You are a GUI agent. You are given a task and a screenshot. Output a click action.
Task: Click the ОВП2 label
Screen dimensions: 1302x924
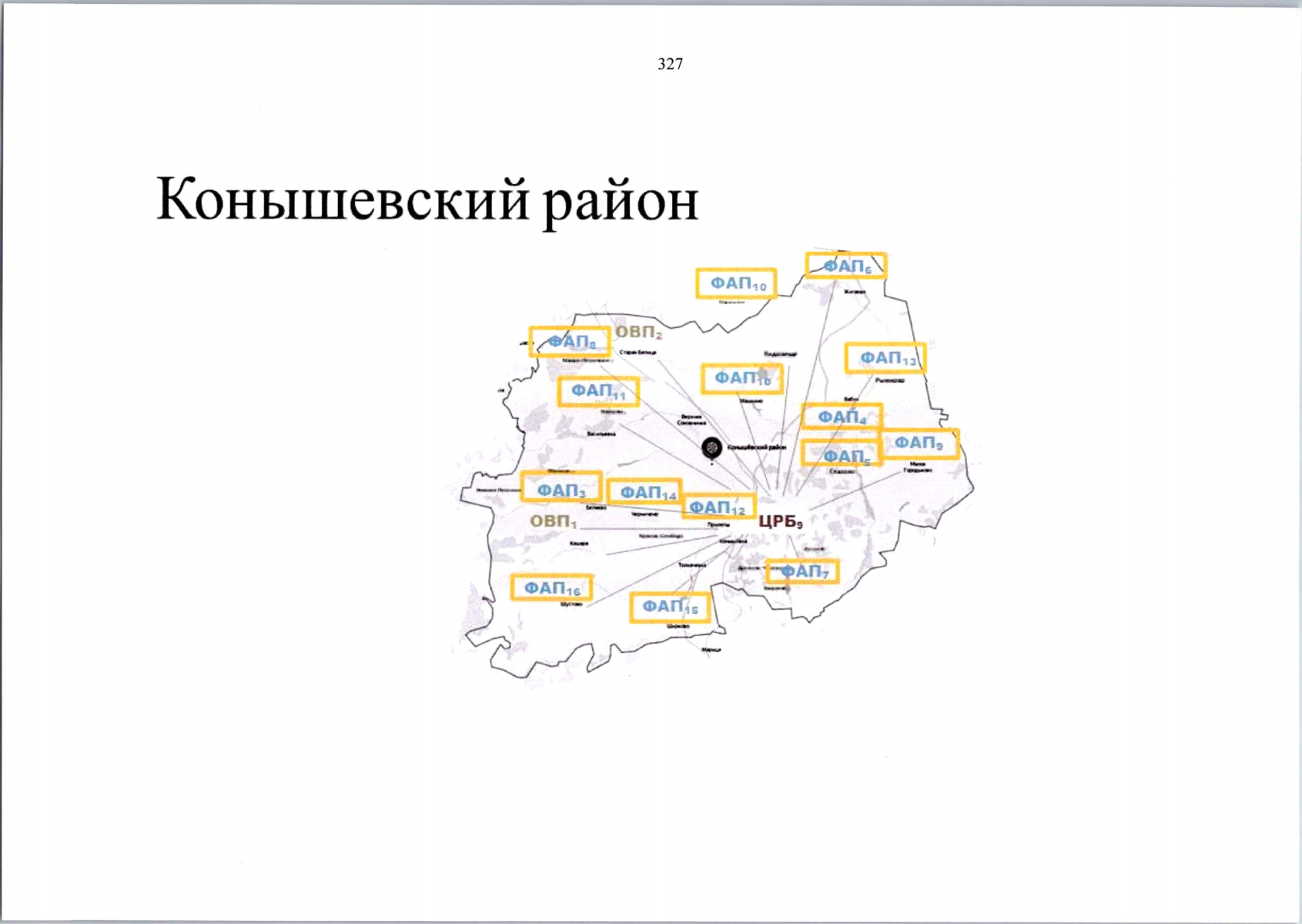[x=638, y=332]
